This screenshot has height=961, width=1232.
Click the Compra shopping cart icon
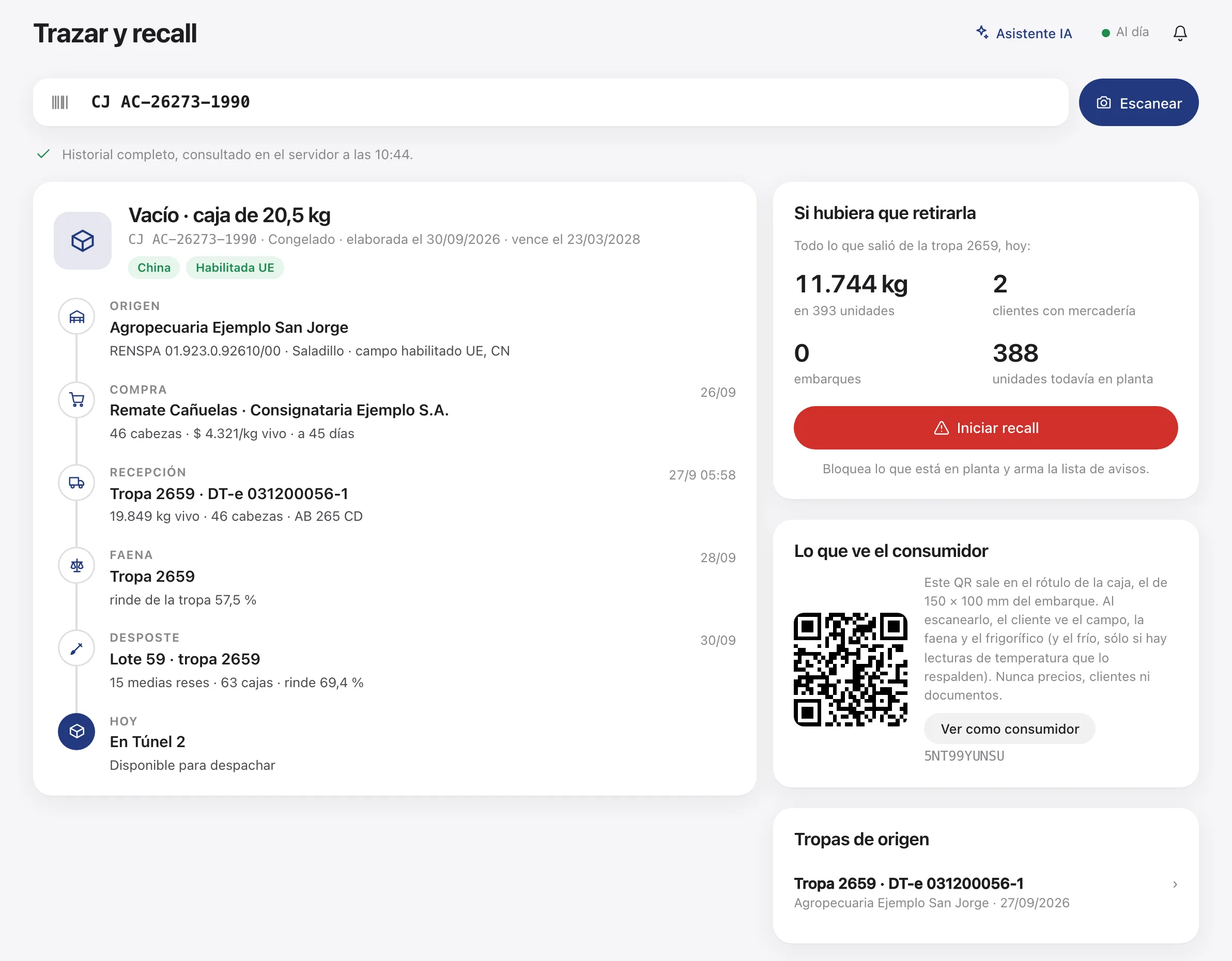pos(76,400)
